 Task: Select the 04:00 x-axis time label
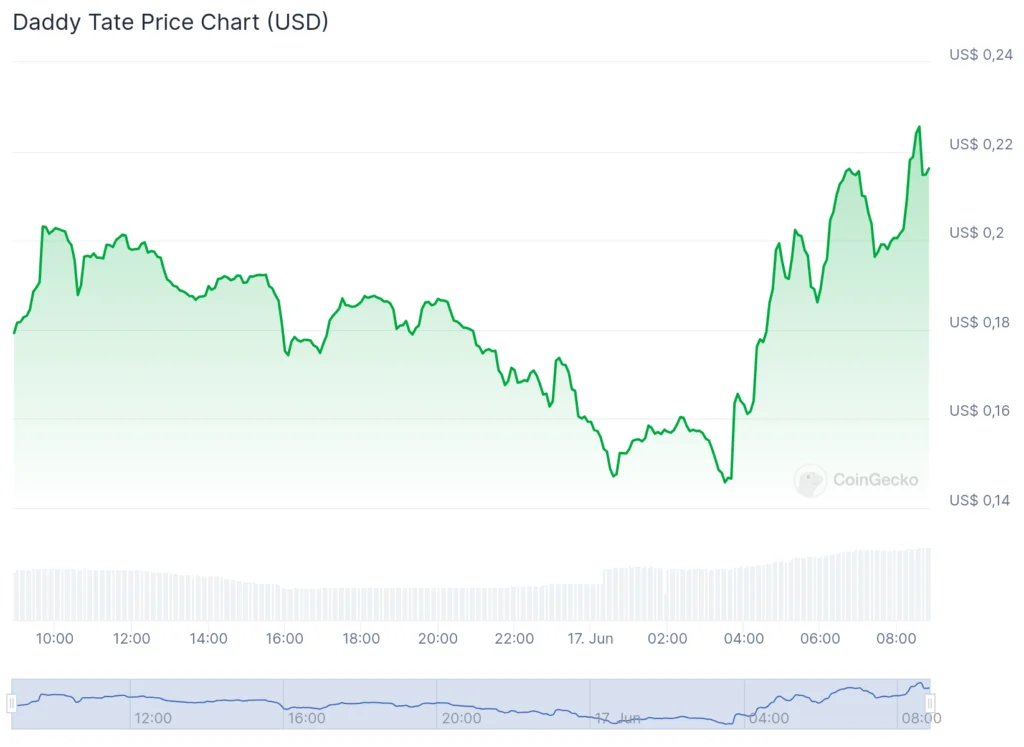pos(744,639)
